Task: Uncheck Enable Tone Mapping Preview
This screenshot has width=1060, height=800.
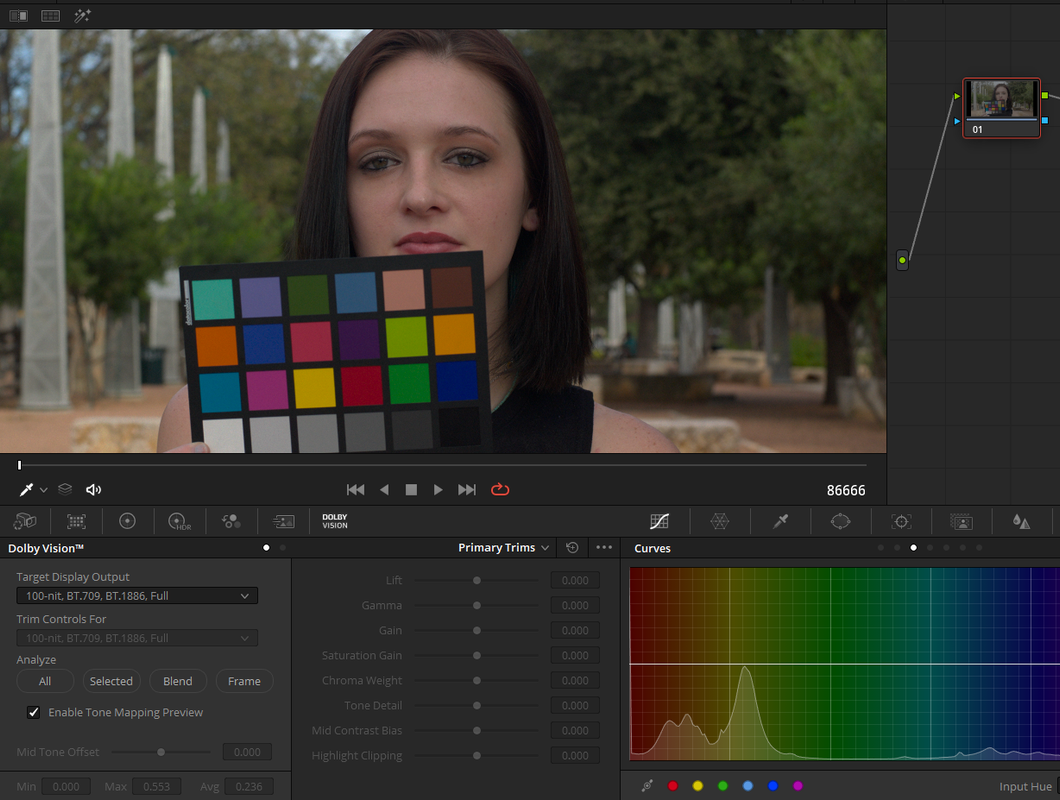Action: coord(33,712)
